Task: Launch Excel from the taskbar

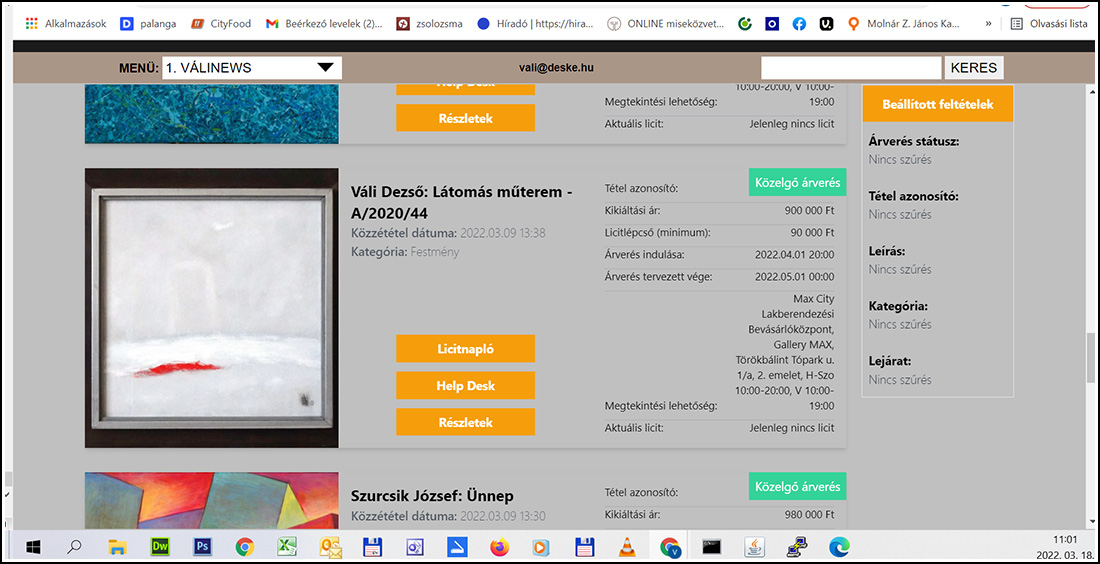Action: coord(287,546)
